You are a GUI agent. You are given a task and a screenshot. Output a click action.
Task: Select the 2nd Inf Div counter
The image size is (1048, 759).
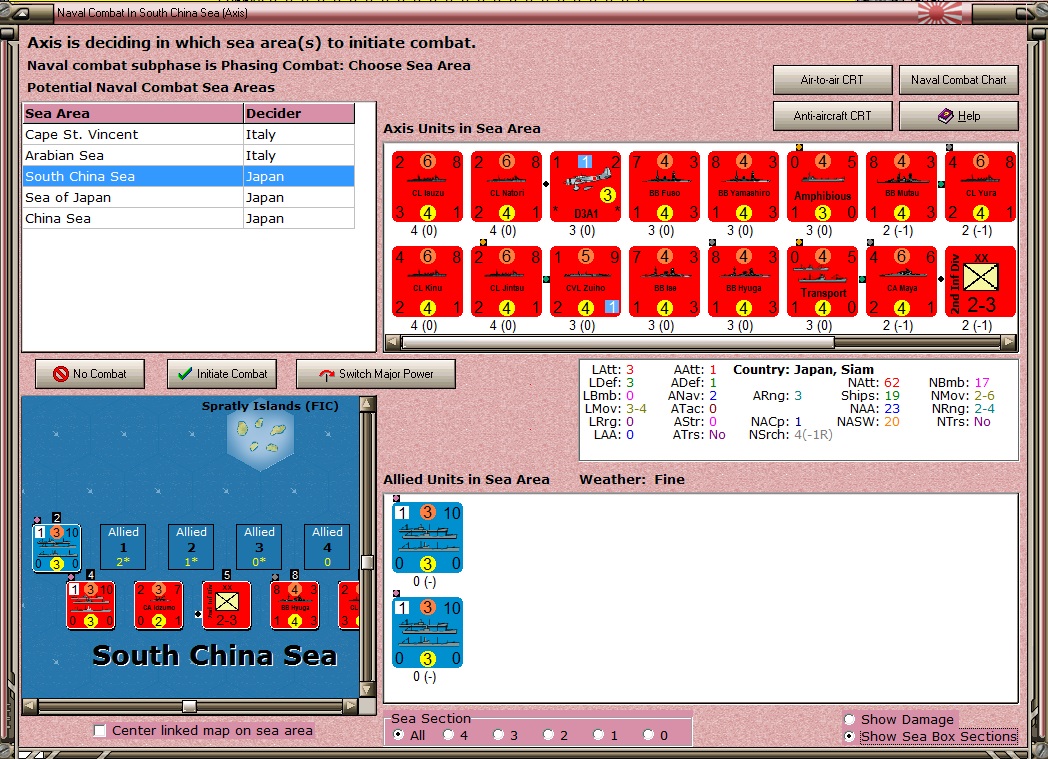pyautogui.click(x=980, y=281)
